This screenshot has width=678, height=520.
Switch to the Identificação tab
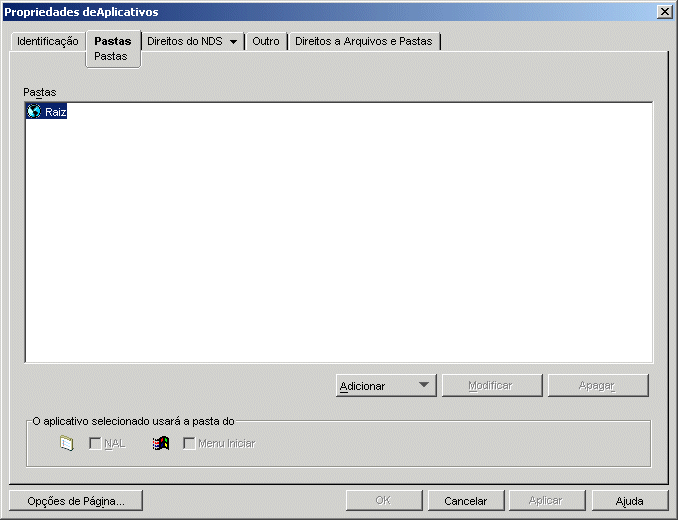48,41
